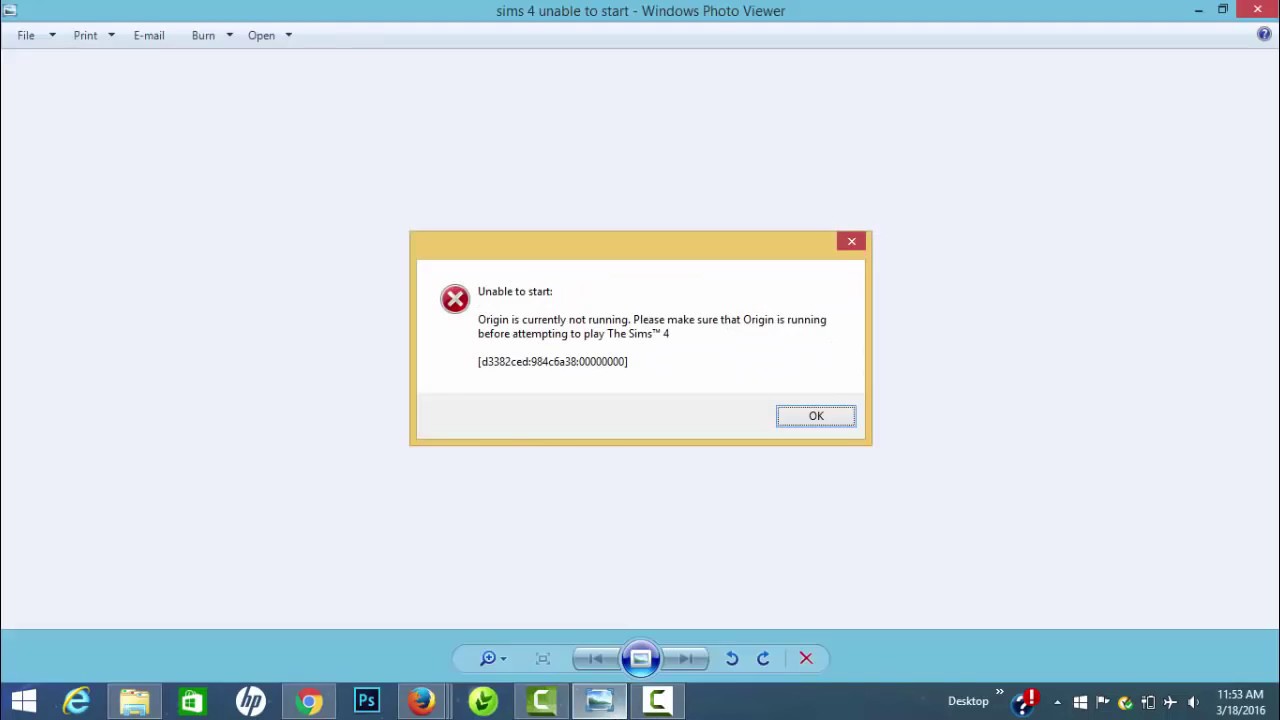Screen dimensions: 1280x720
Task: Open the HP taskbar icon
Action: click(x=250, y=702)
